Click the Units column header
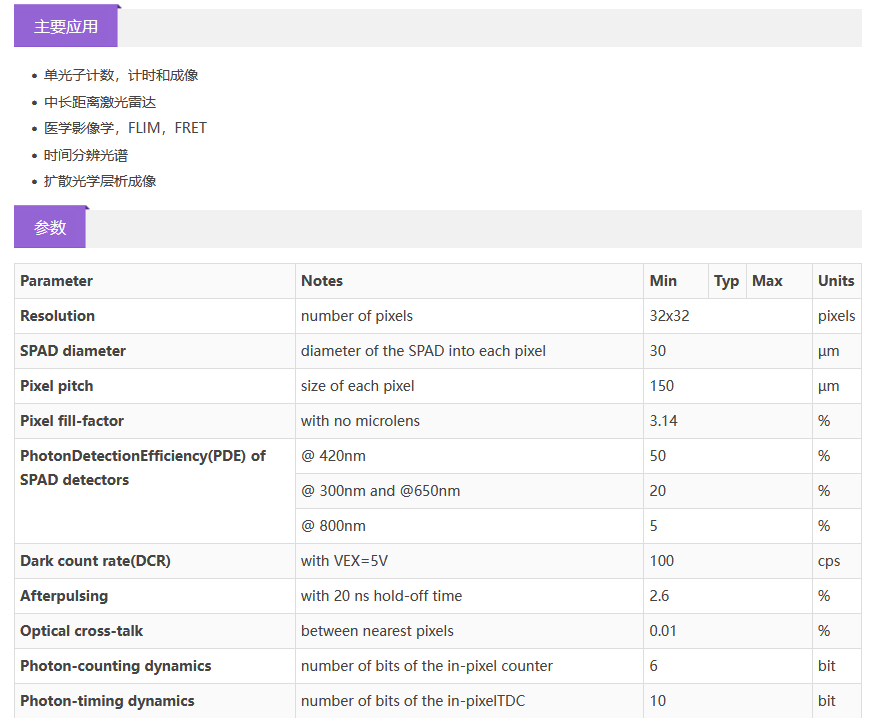This screenshot has height=718, width=882. click(x=836, y=281)
